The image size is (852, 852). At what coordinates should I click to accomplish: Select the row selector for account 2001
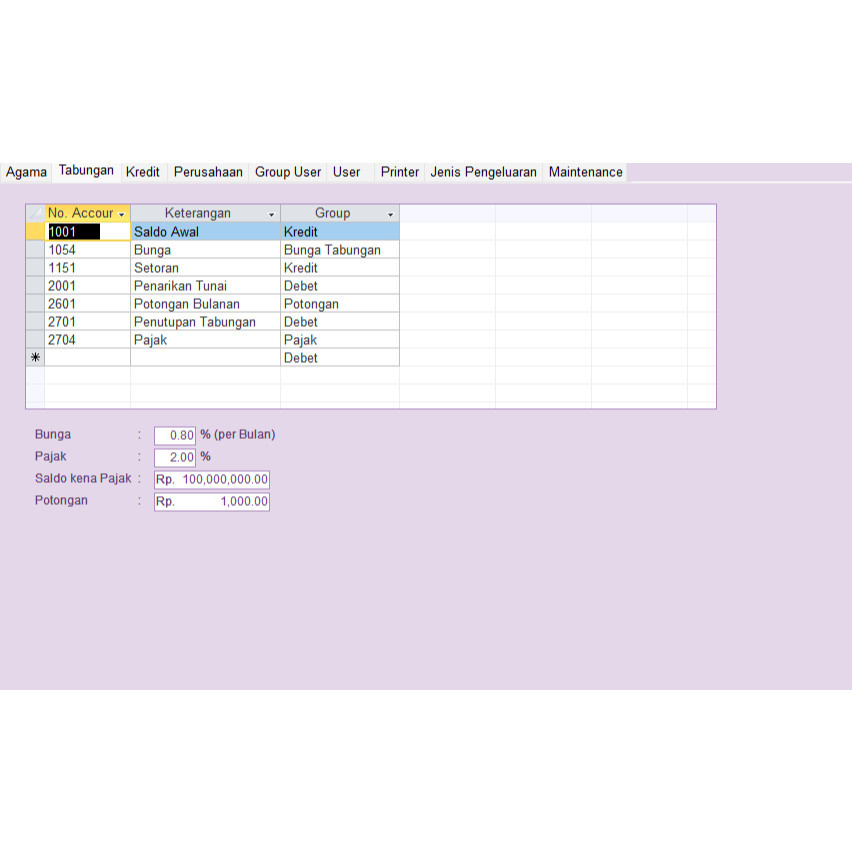tap(35, 286)
